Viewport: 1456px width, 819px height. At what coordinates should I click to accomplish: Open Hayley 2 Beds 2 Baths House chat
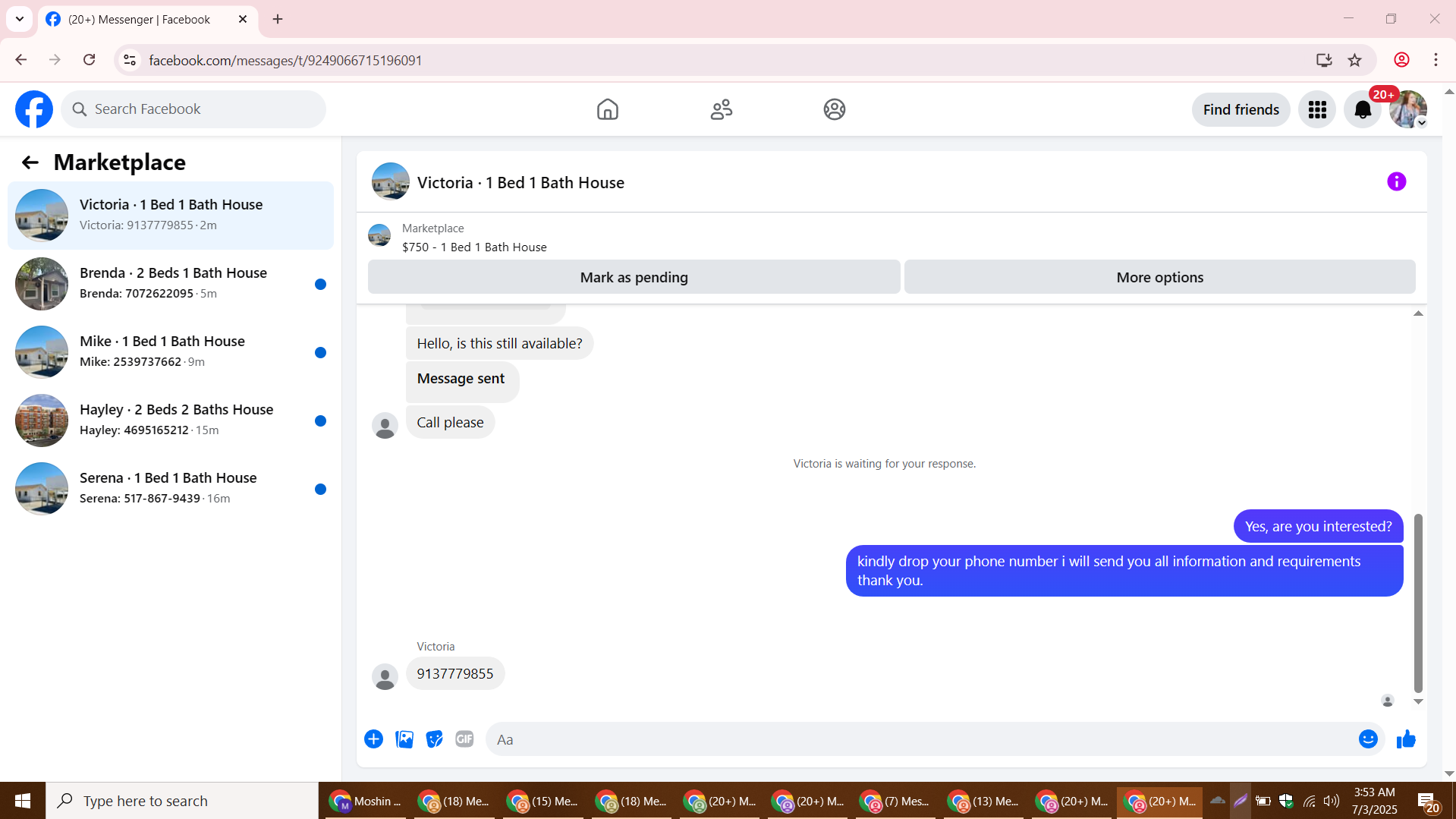[171, 420]
